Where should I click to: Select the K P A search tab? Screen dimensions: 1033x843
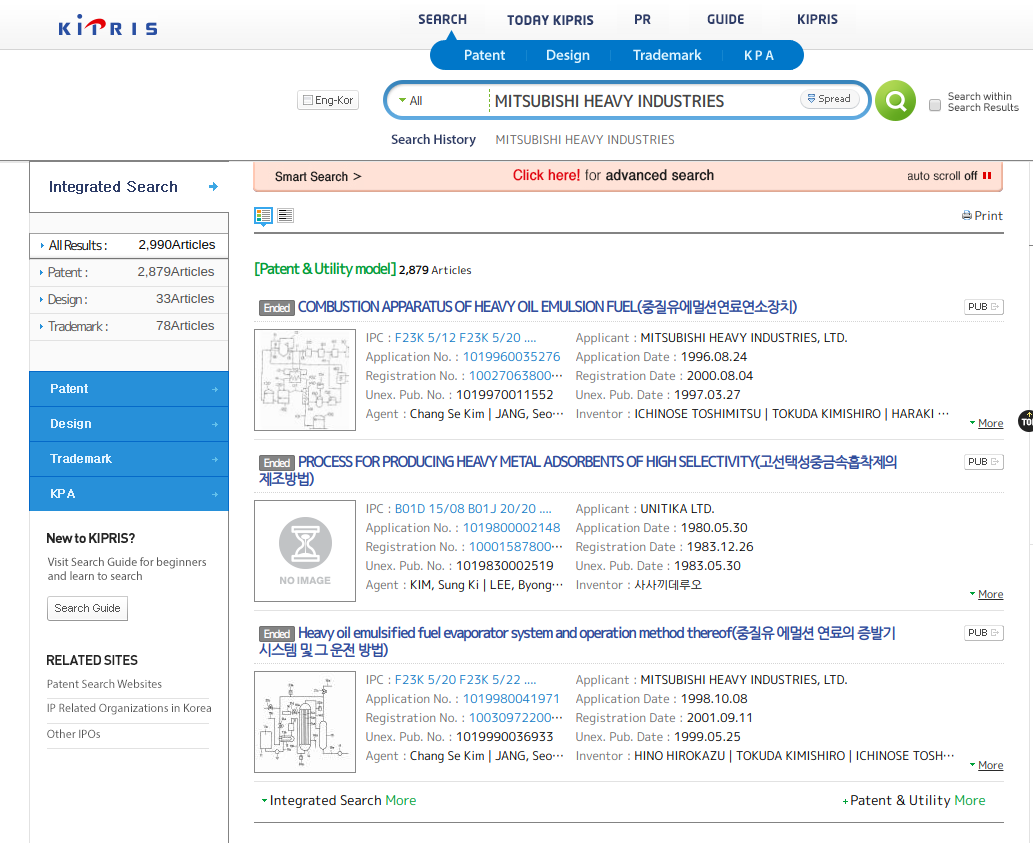(759, 55)
